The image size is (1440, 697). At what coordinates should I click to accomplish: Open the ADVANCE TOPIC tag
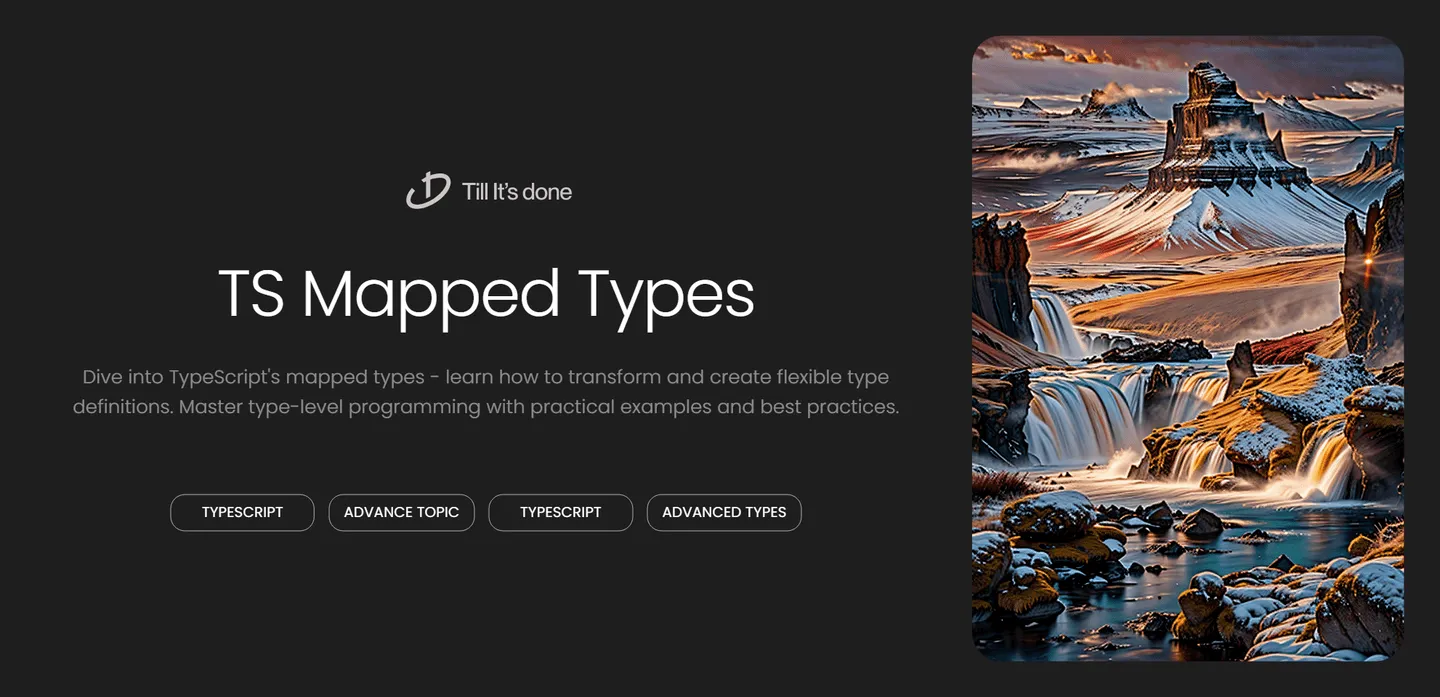401,512
